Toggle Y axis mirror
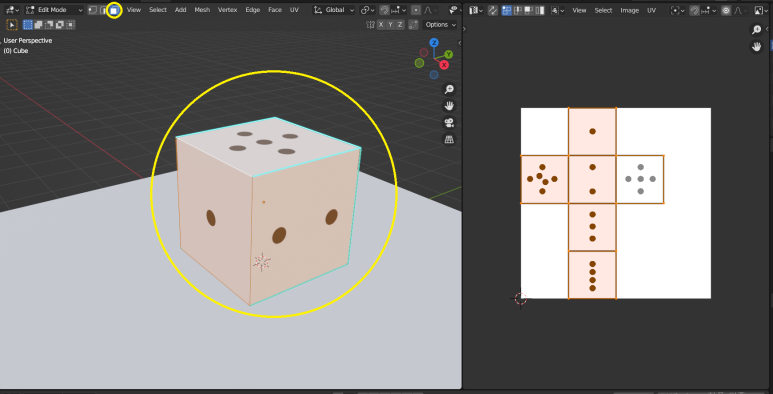 [390, 25]
